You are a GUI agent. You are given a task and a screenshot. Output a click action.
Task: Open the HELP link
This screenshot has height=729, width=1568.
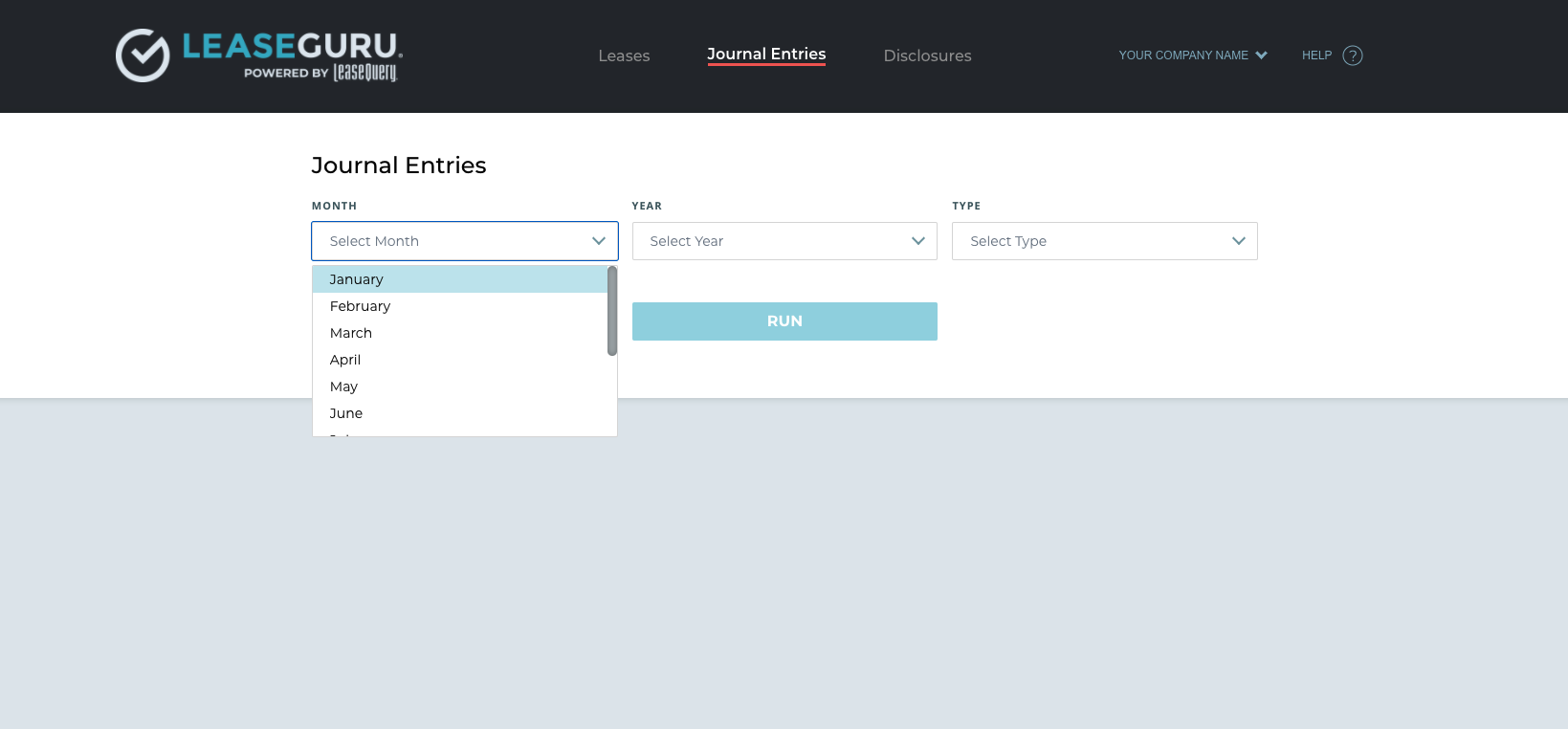(1316, 55)
